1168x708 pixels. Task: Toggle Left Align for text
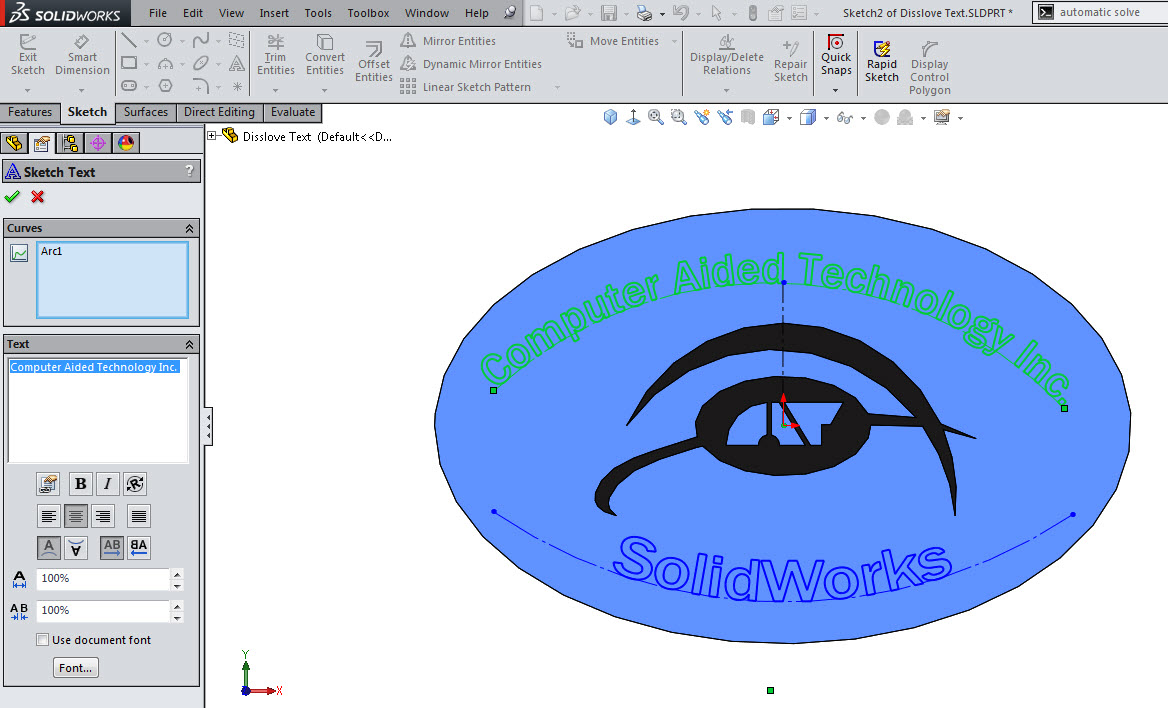[x=48, y=516]
